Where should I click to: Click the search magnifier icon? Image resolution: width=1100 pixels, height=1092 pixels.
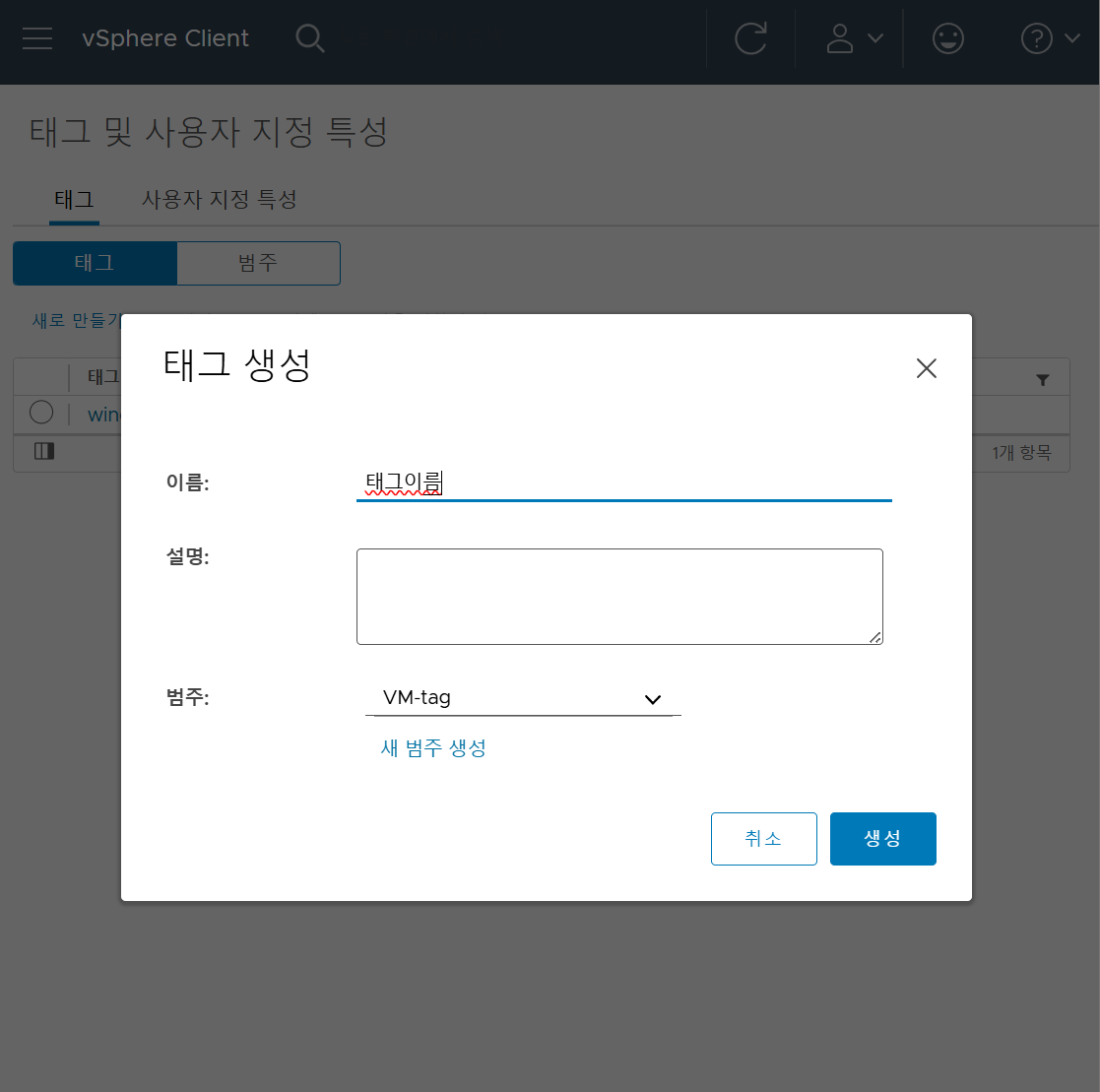click(x=309, y=37)
